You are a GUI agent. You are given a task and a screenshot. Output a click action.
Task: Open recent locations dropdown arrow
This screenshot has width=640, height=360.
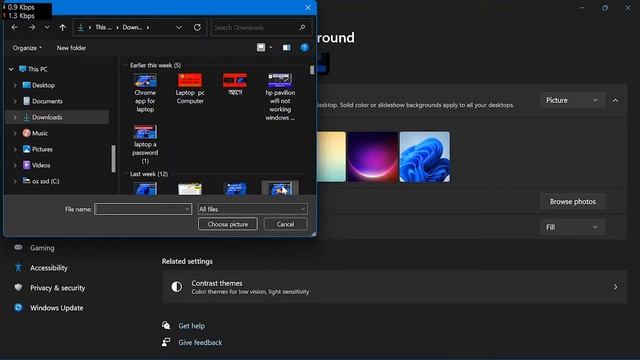click(x=47, y=27)
